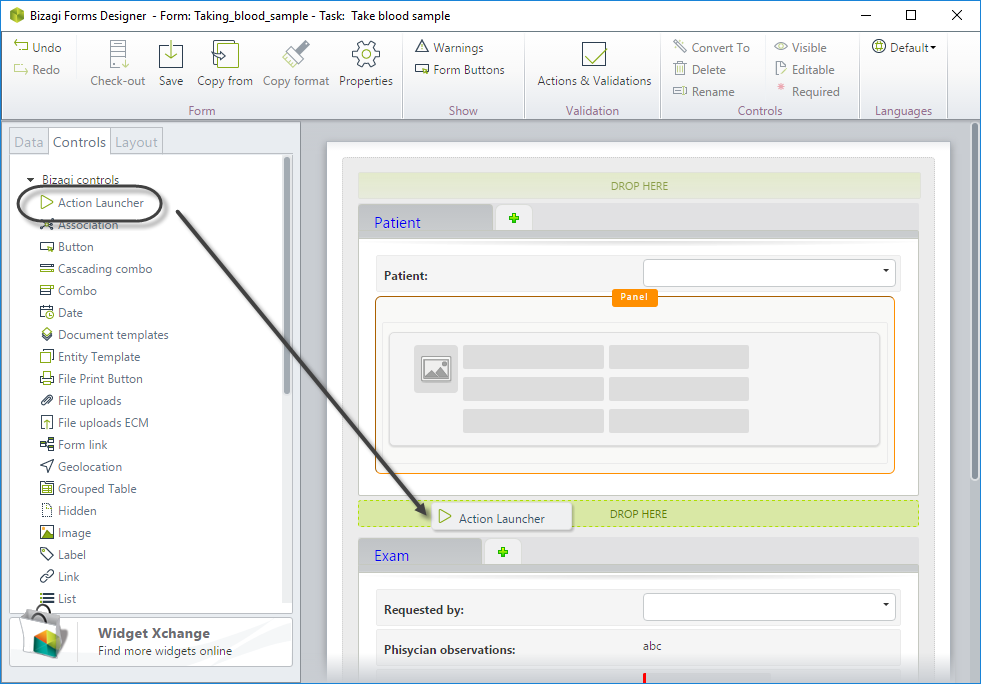The image size is (981, 684).
Task: Show Form Buttons
Action: point(460,69)
